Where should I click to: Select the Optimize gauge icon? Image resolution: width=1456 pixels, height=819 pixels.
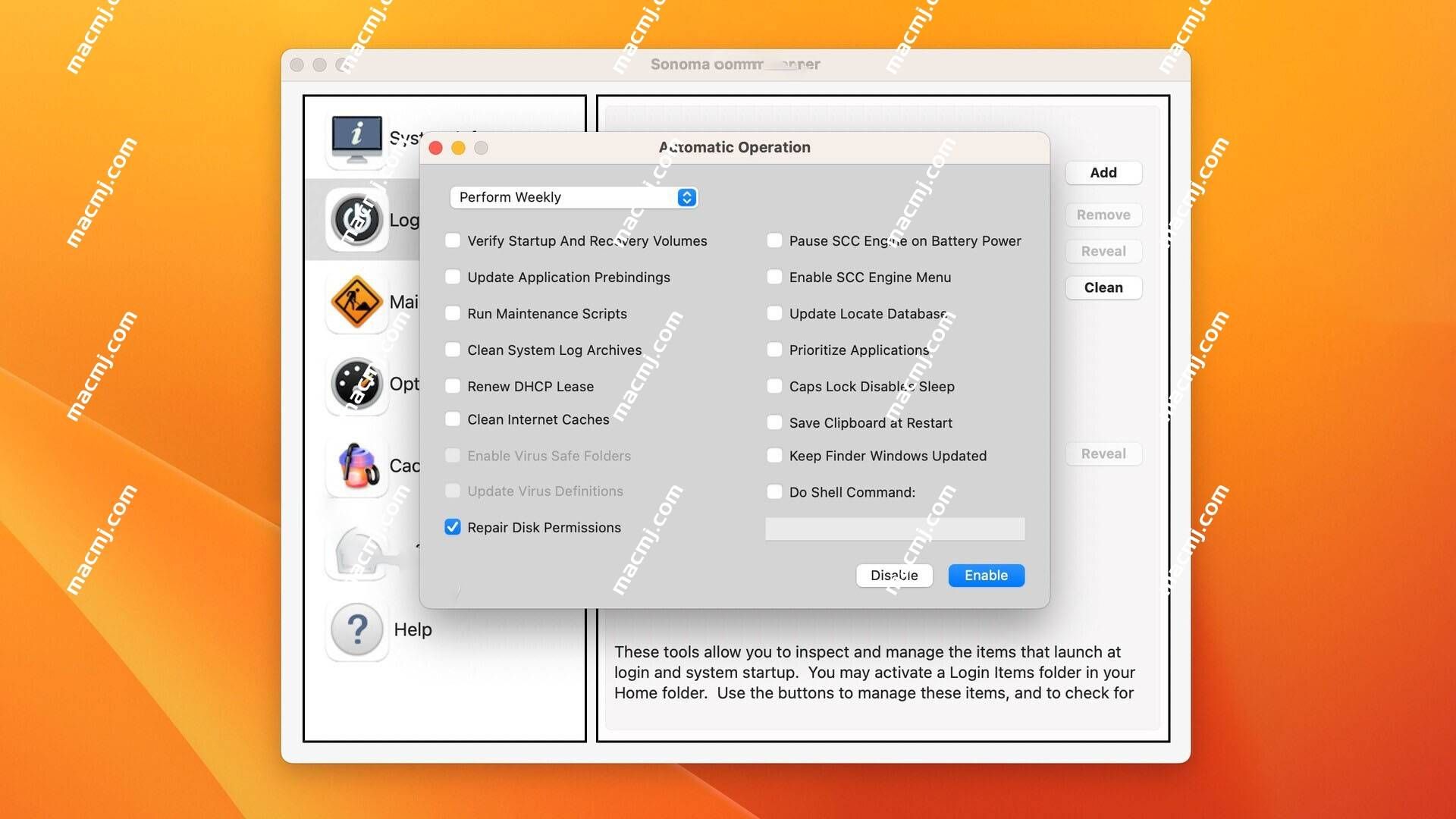356,384
